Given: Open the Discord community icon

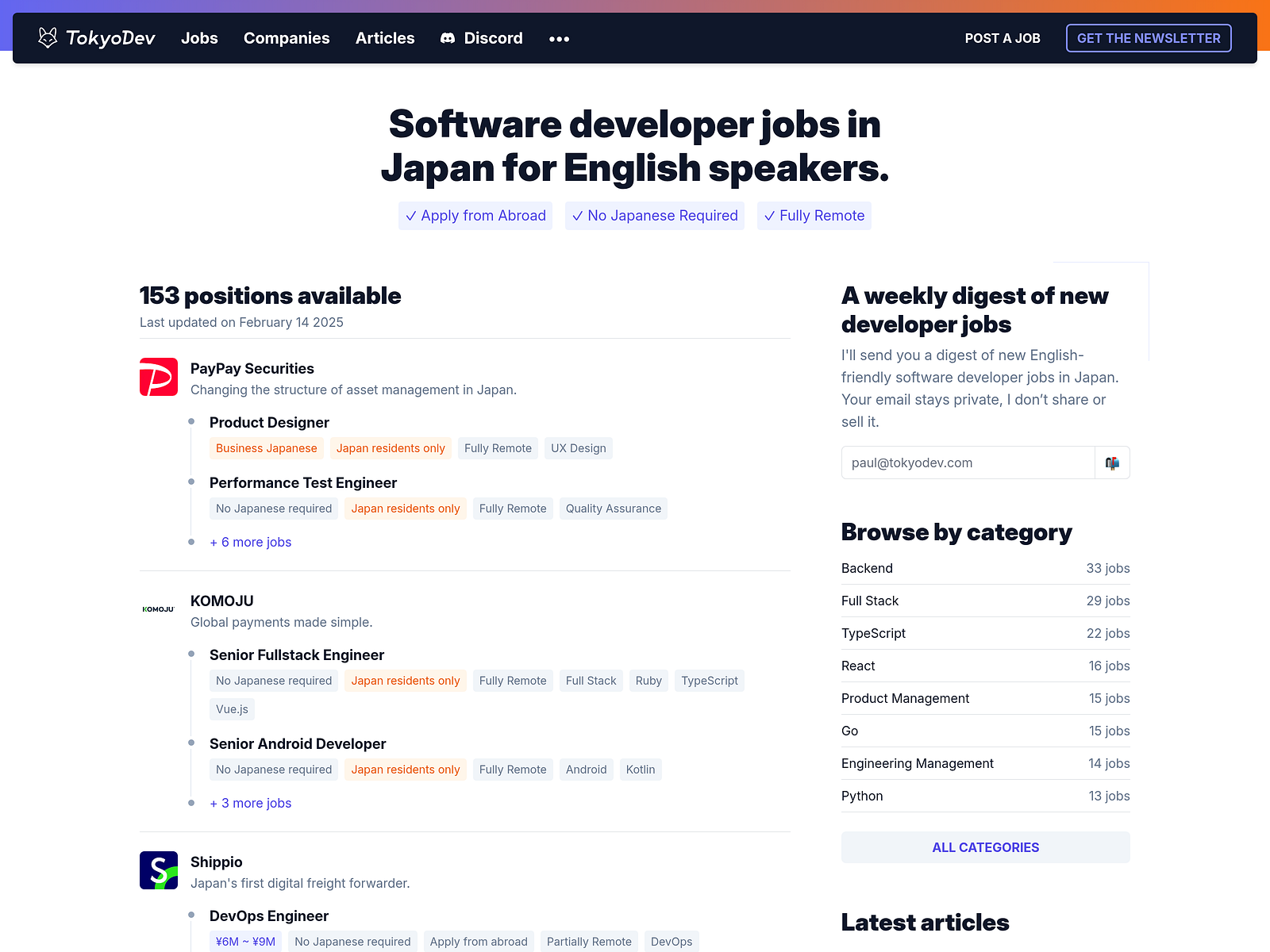Looking at the screenshot, I should tap(448, 37).
